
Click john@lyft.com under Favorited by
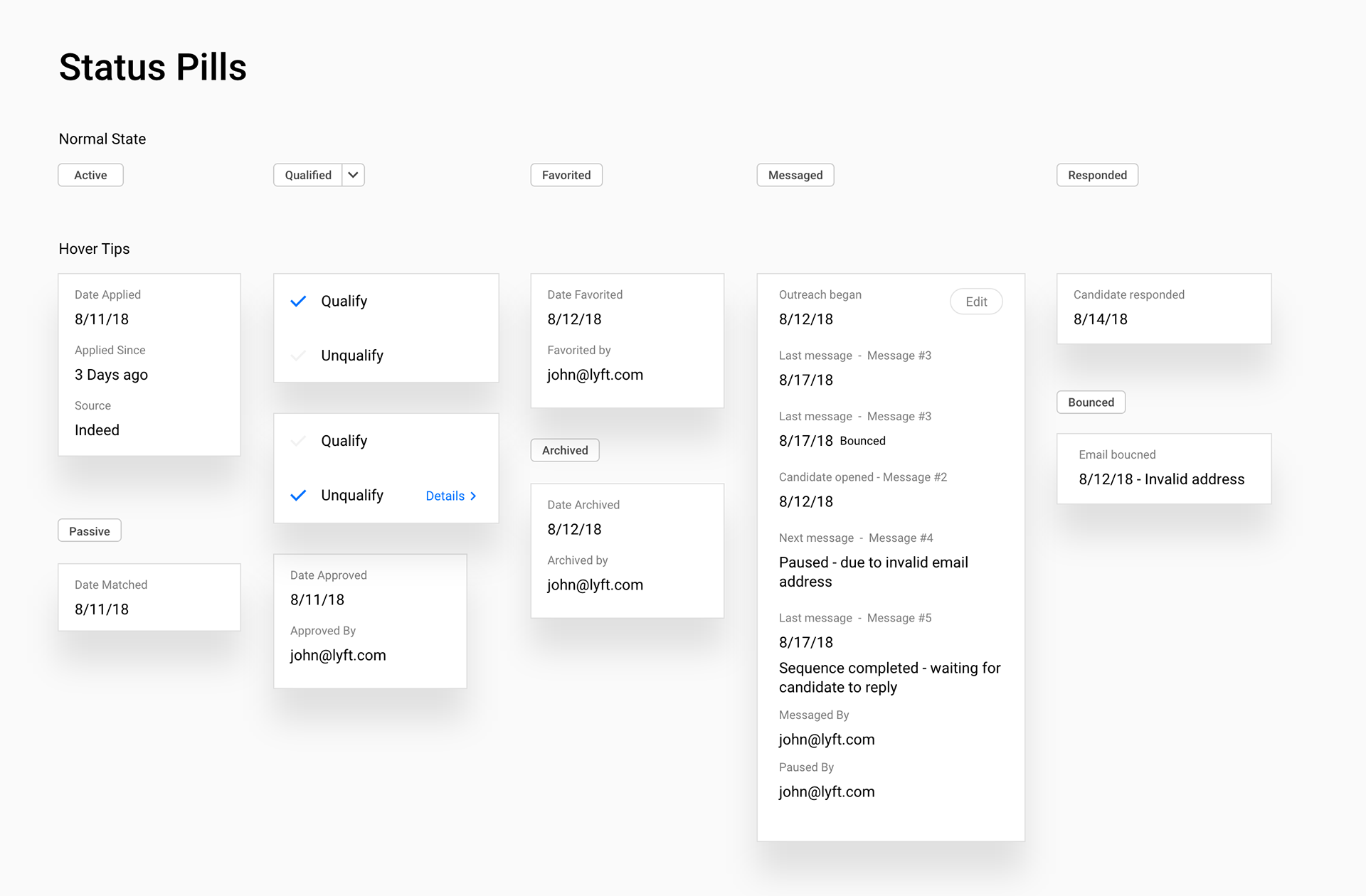click(x=595, y=375)
